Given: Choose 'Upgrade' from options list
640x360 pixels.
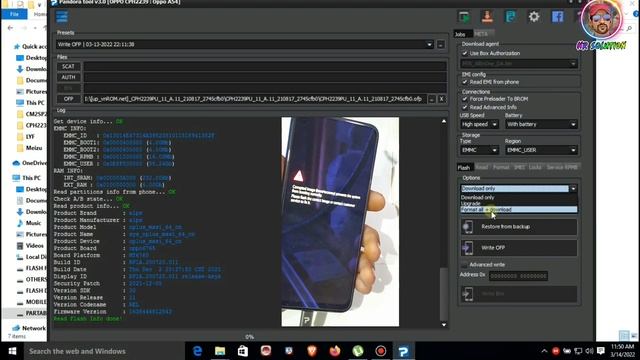Looking at the screenshot, I should click(519, 203).
